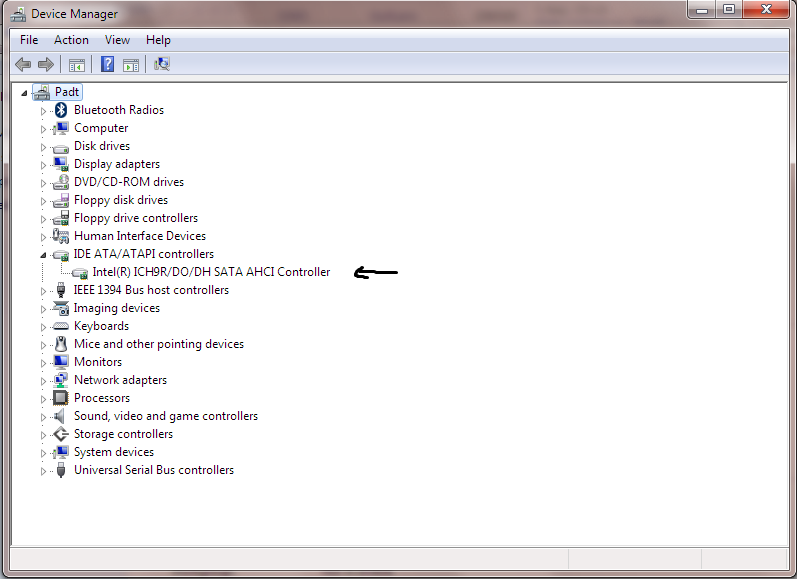Expand the Bluetooth Radios node
The image size is (797, 580).
click(43, 111)
